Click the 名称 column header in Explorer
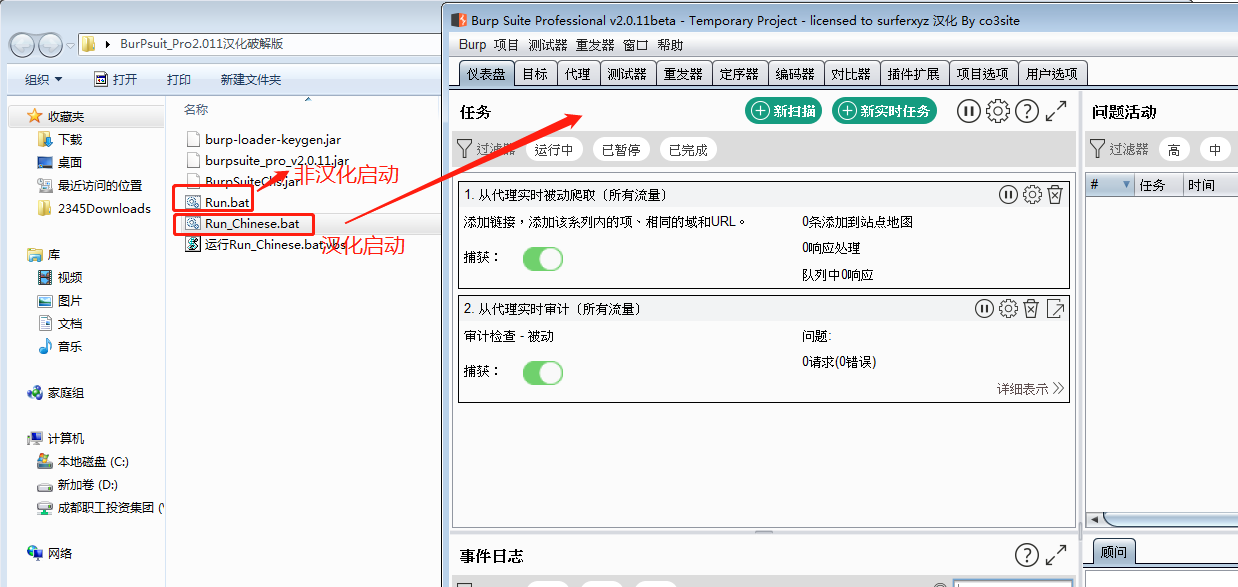The height and width of the screenshot is (587, 1238). click(x=196, y=109)
